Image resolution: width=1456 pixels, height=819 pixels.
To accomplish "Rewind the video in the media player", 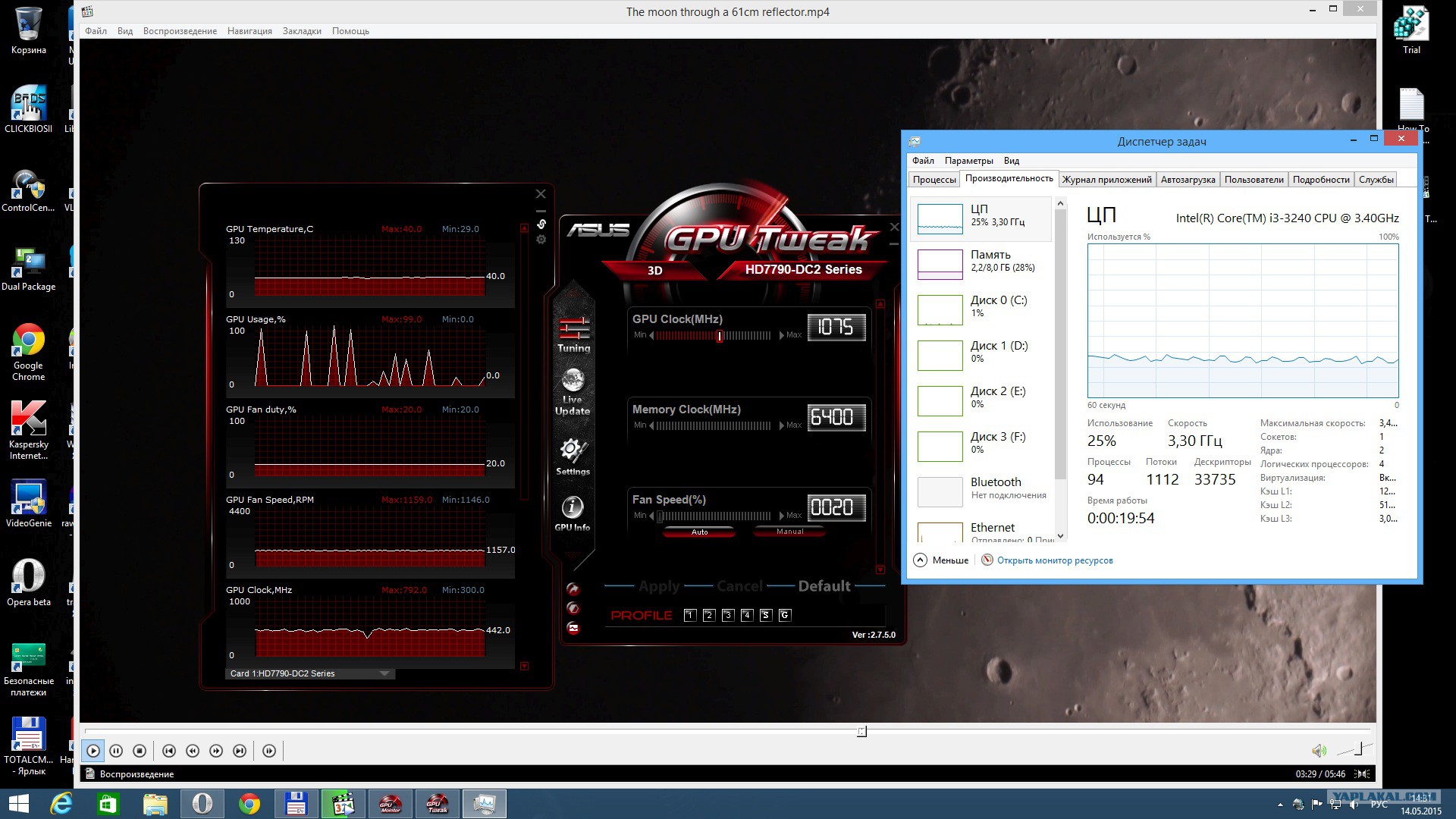I will 193,751.
